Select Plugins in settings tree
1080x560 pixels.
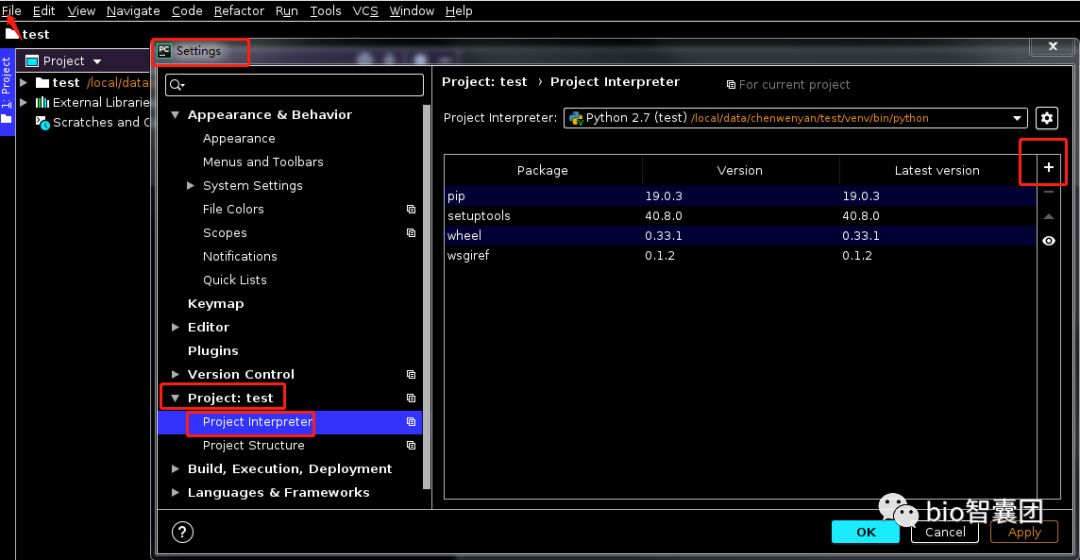pos(213,351)
